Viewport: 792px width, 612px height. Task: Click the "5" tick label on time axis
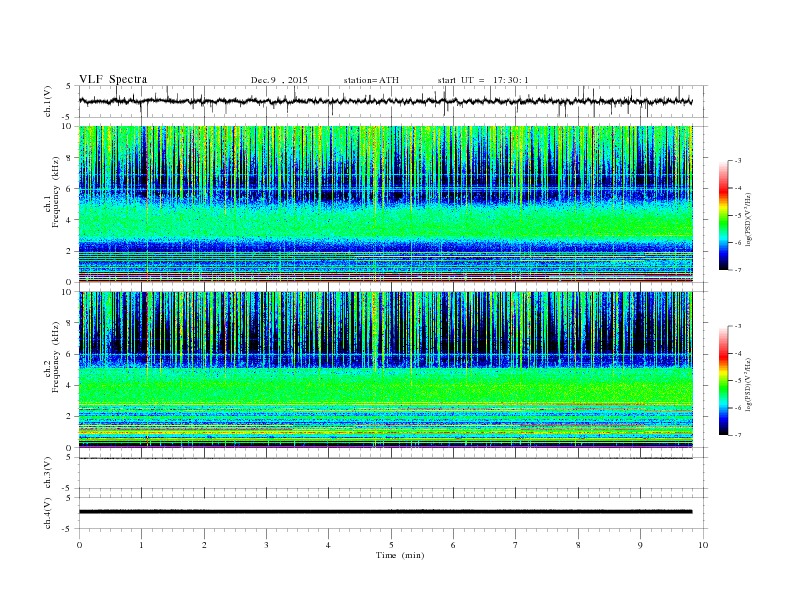click(x=391, y=545)
